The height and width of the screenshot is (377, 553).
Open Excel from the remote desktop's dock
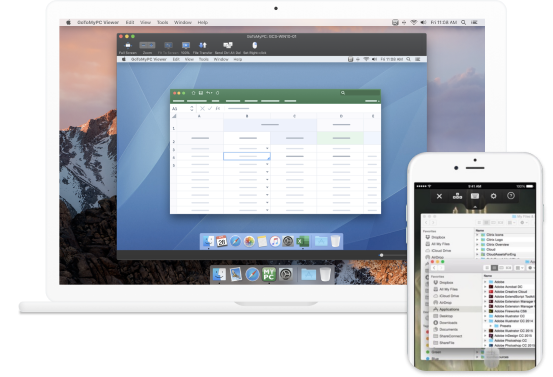(302, 242)
